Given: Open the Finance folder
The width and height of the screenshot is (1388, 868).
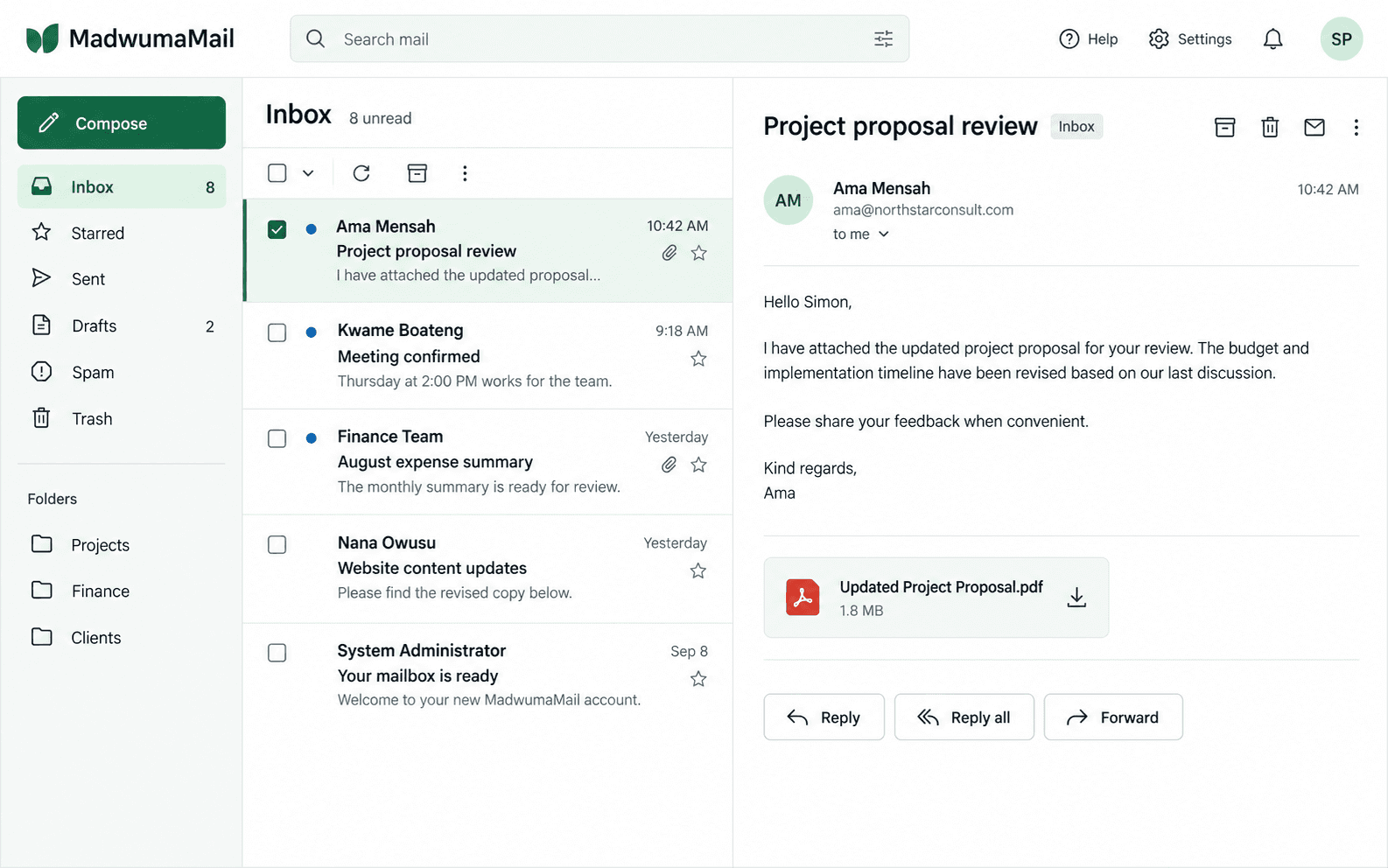Looking at the screenshot, I should (x=122, y=591).
